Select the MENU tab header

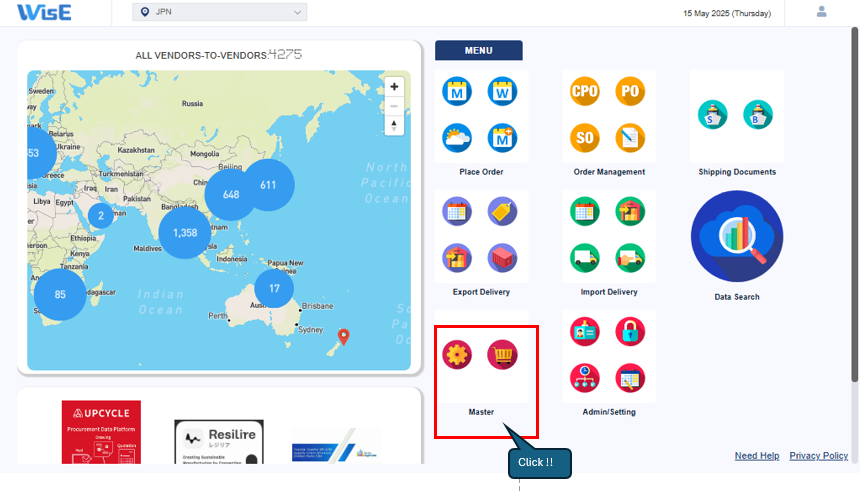(478, 50)
